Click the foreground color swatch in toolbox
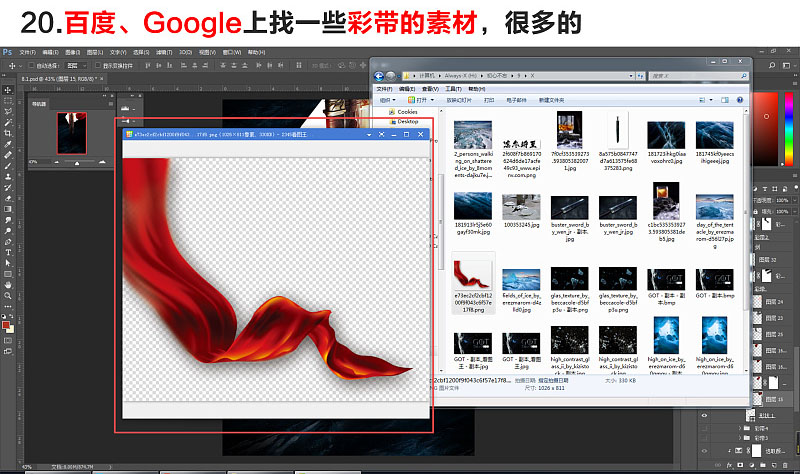 point(6,325)
